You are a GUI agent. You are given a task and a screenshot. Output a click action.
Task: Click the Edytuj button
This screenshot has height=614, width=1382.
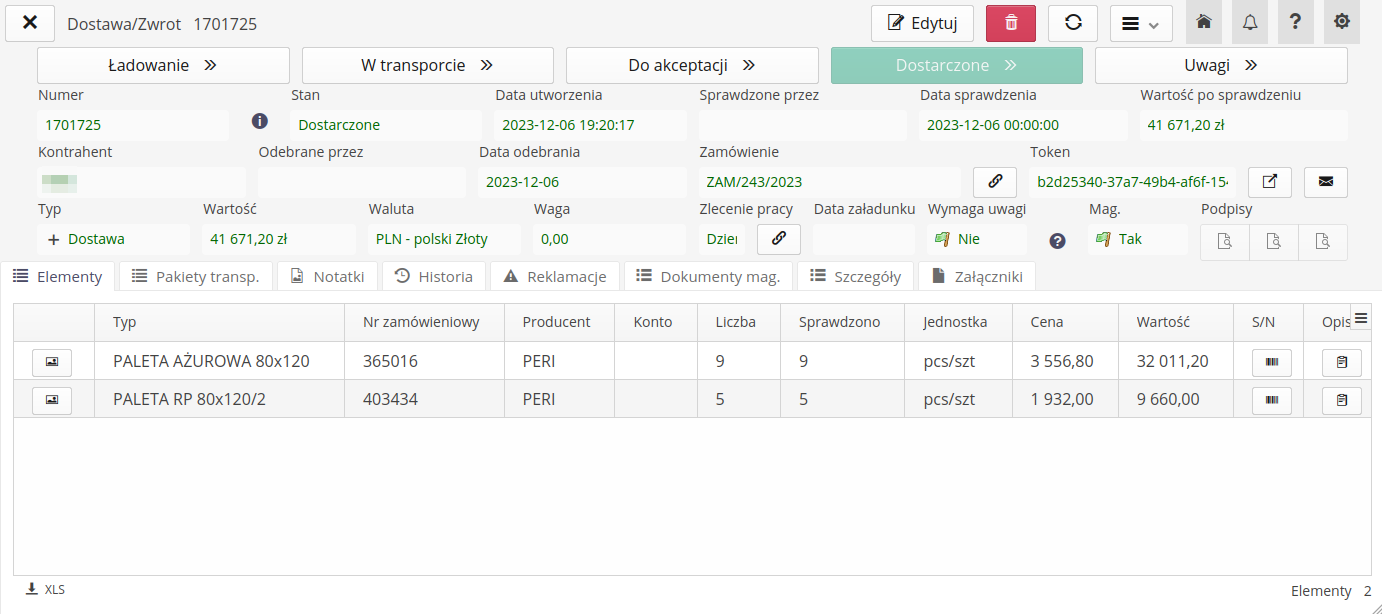coord(922,23)
